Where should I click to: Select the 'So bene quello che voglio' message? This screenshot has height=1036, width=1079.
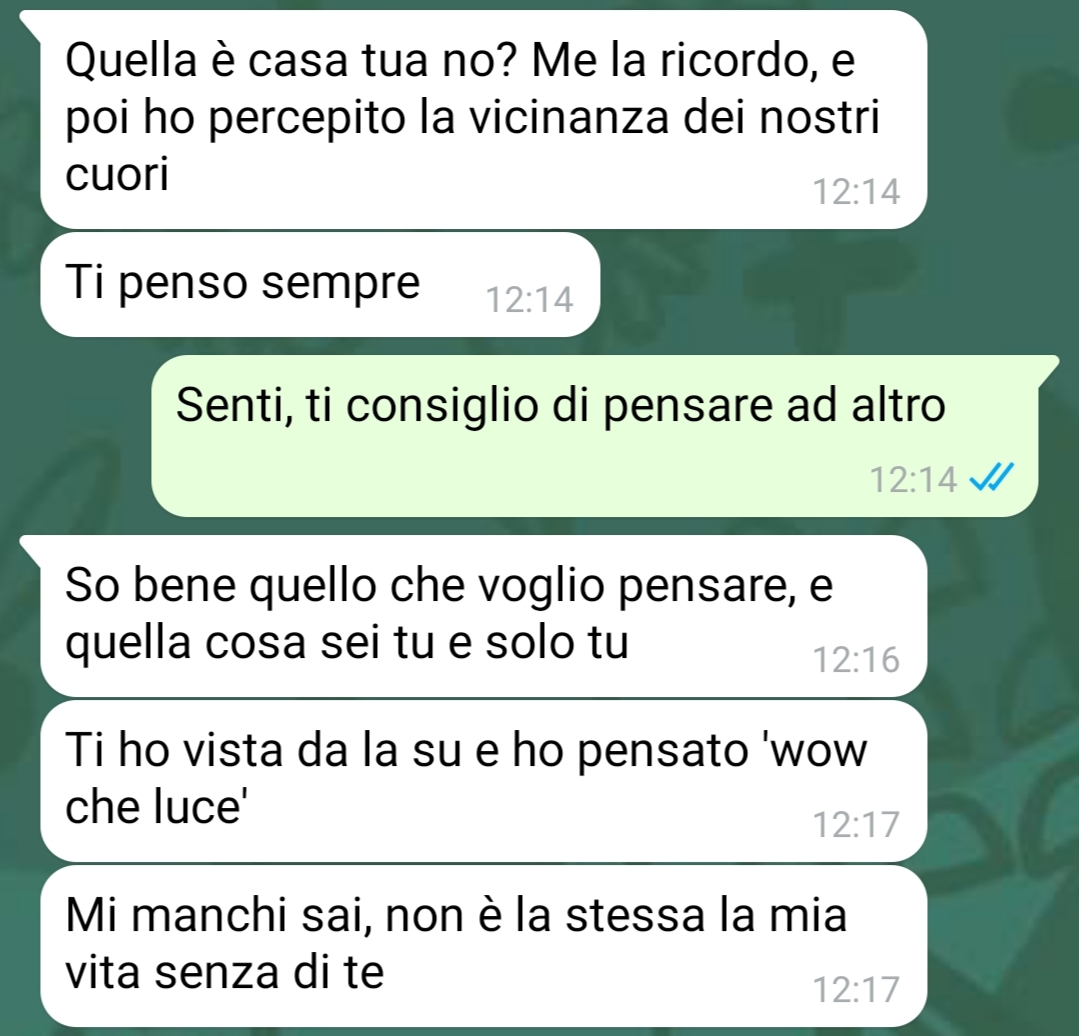483,616
